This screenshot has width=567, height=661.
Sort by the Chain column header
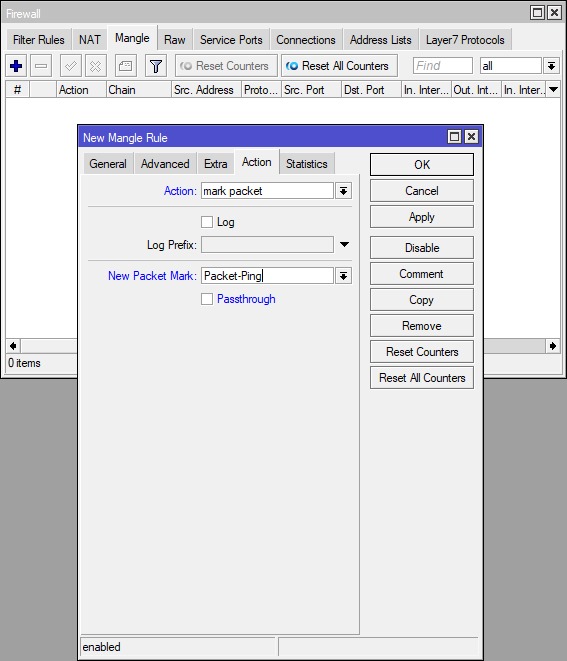point(139,89)
